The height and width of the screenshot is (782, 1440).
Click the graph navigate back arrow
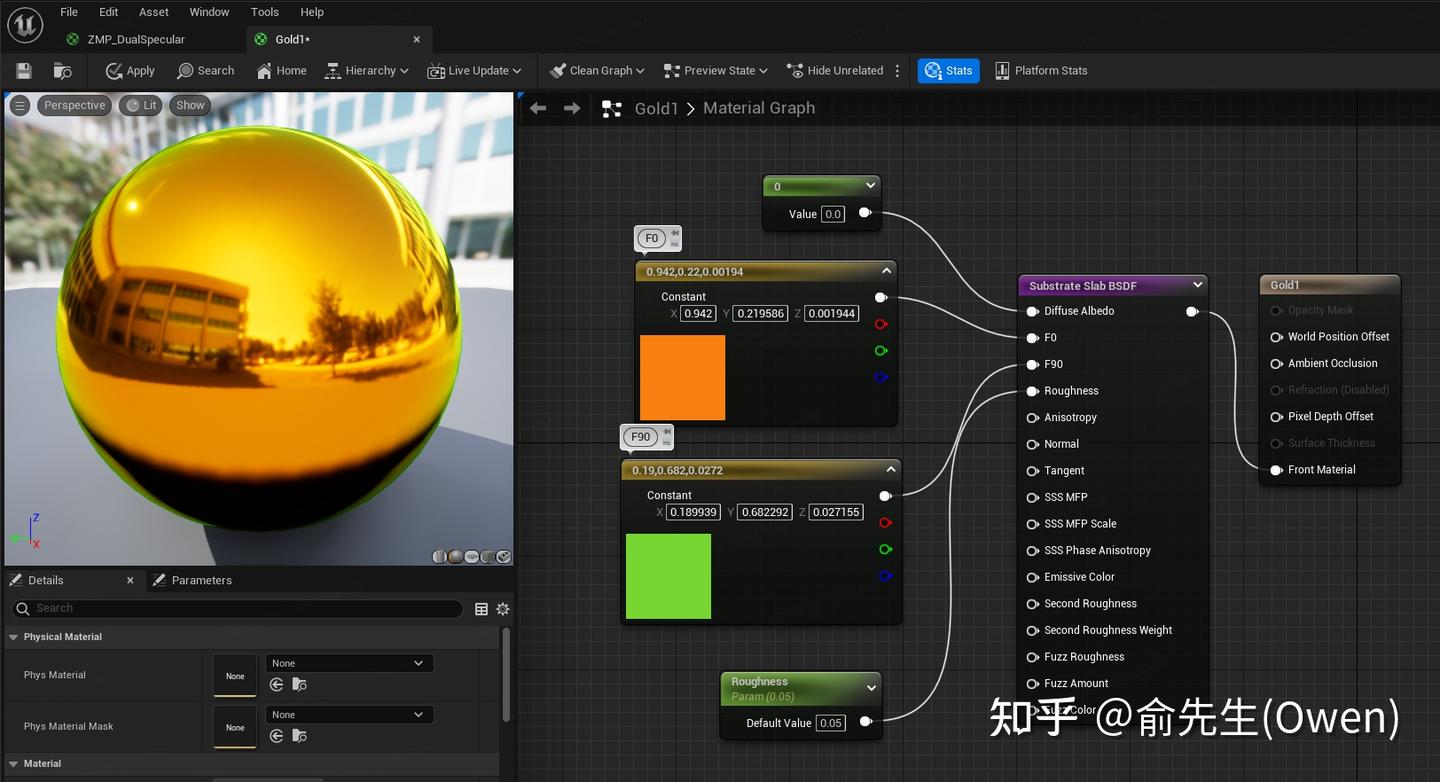(x=538, y=108)
